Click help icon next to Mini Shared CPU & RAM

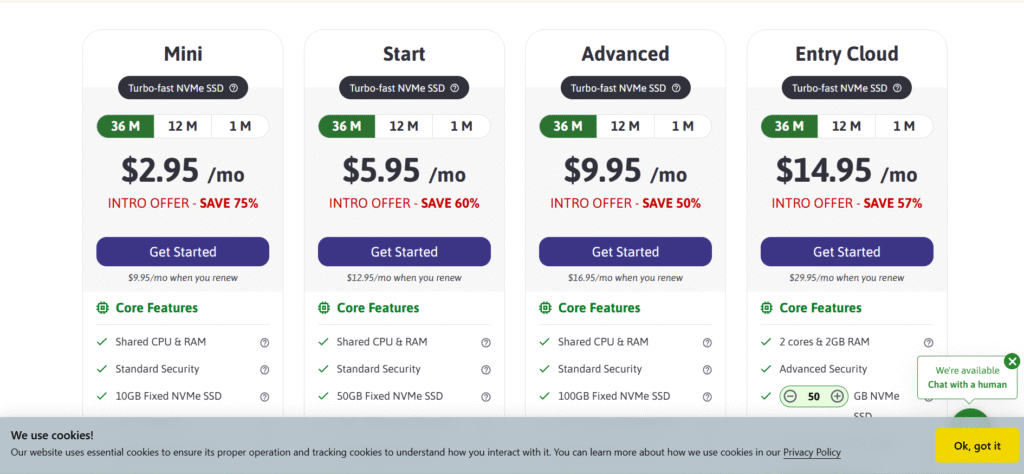(x=265, y=342)
